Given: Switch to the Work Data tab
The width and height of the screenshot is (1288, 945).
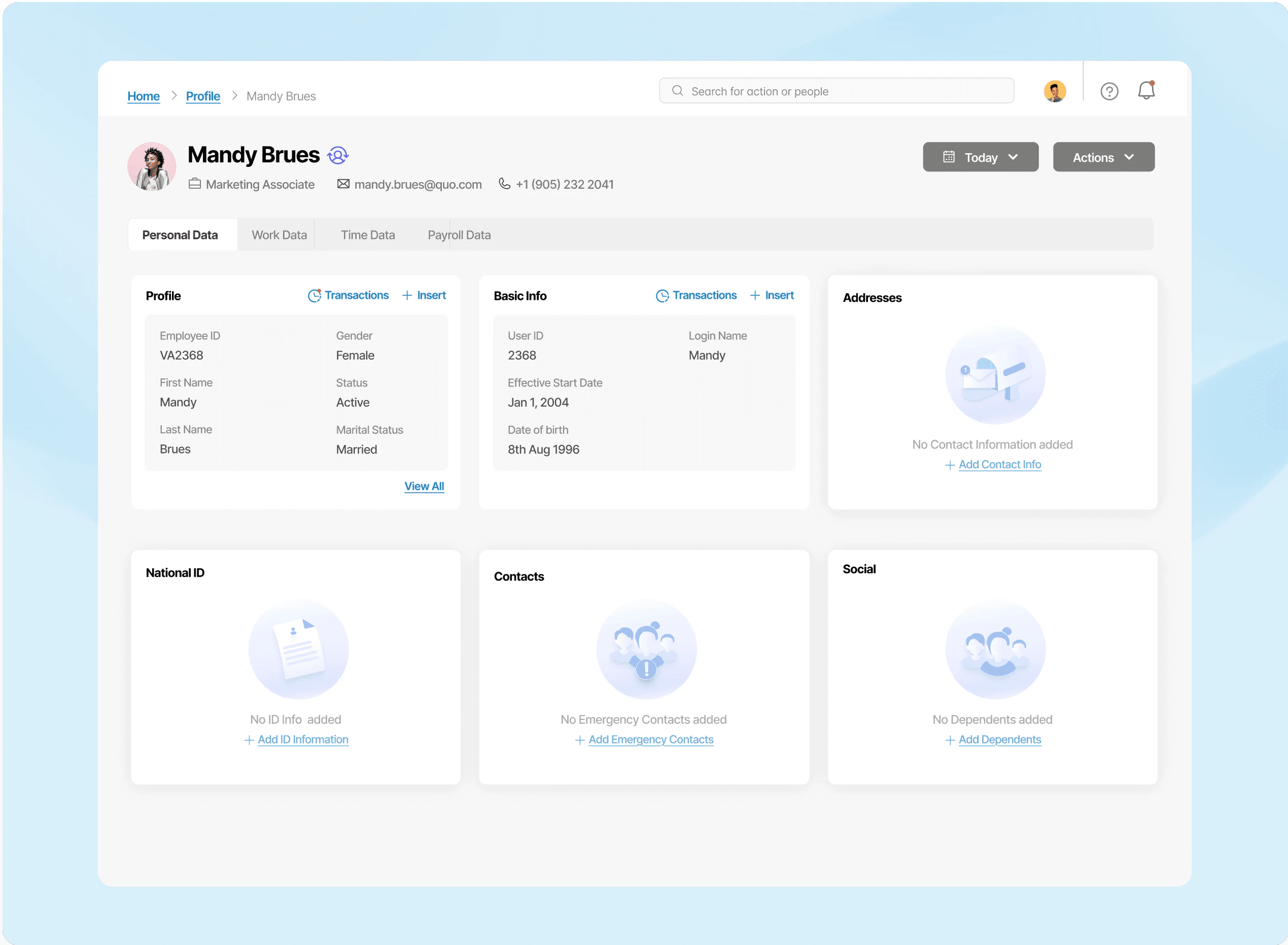Looking at the screenshot, I should 279,235.
